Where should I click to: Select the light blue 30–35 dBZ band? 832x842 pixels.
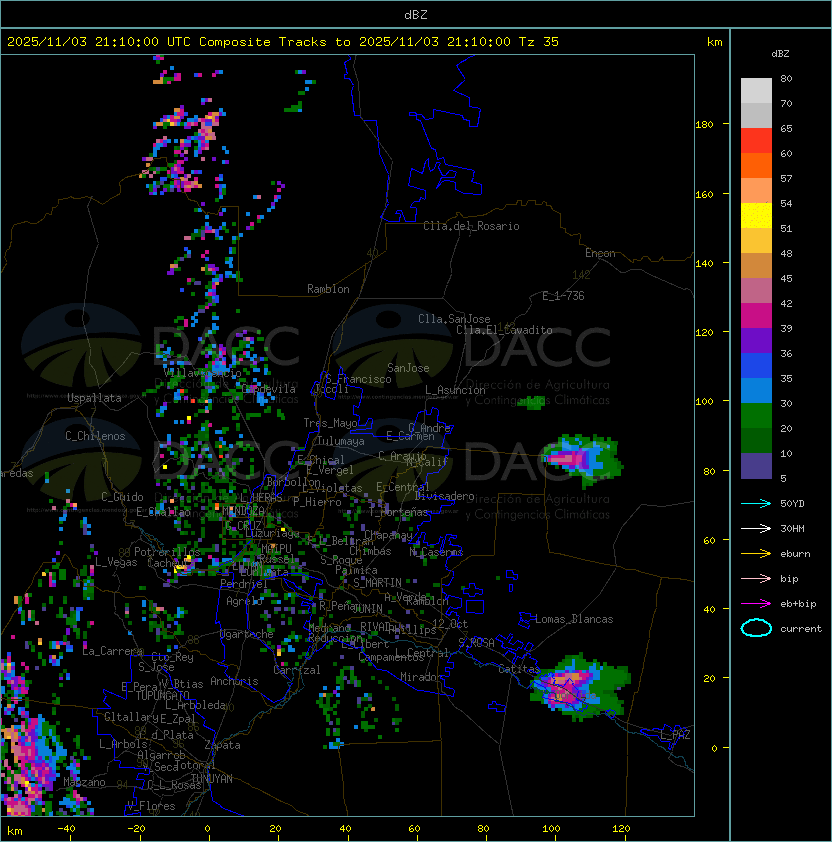coord(756,391)
